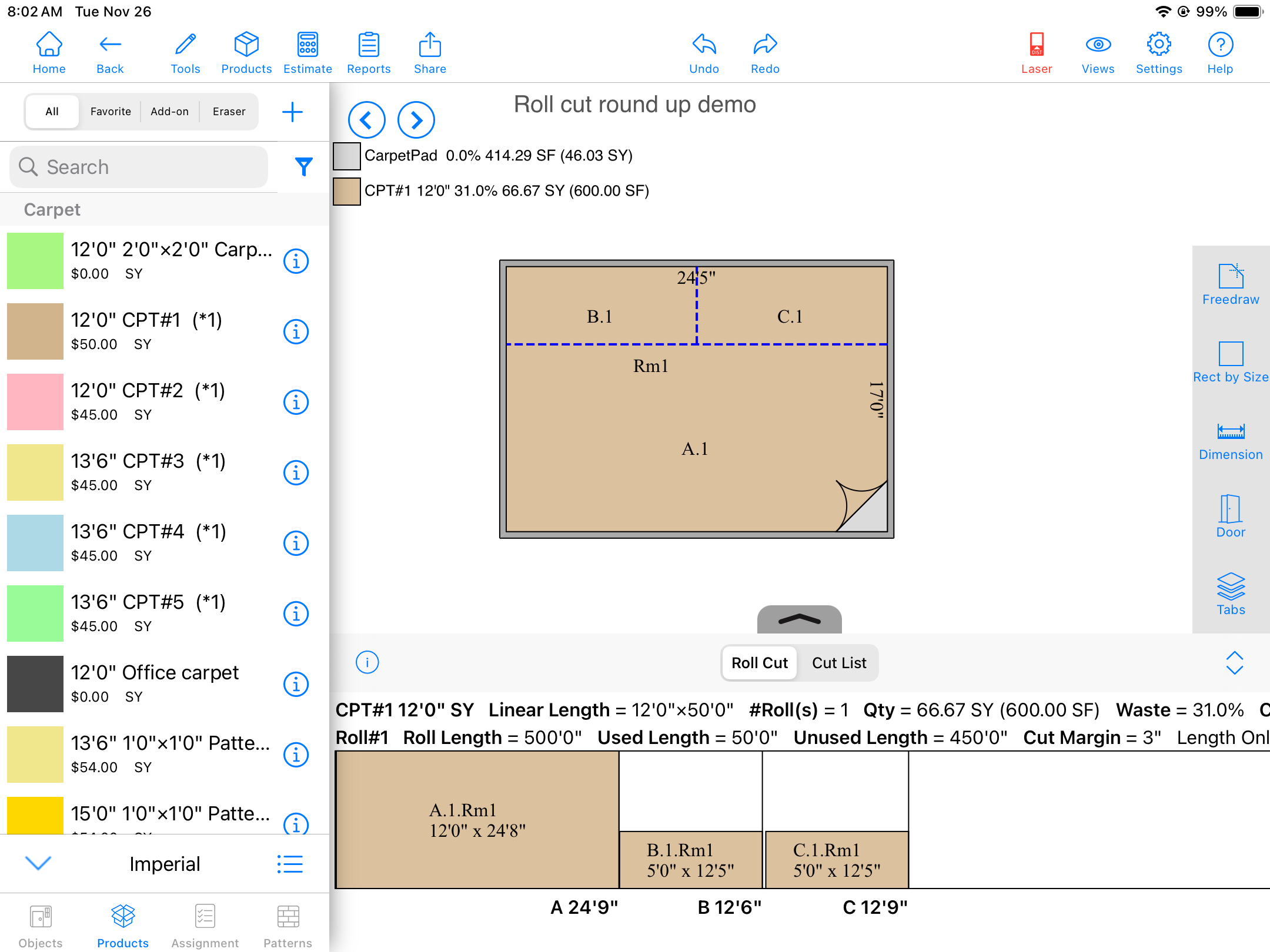Viewport: 1270px width, 952px height.
Task: Go to next page arrow button
Action: (416, 120)
